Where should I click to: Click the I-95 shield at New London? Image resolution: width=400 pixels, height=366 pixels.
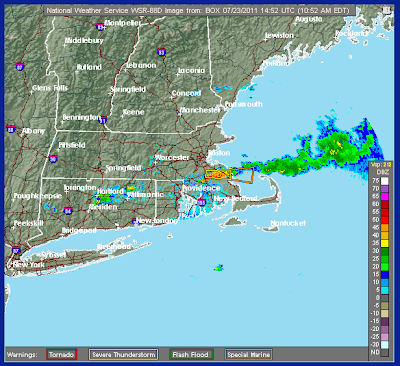point(134,221)
